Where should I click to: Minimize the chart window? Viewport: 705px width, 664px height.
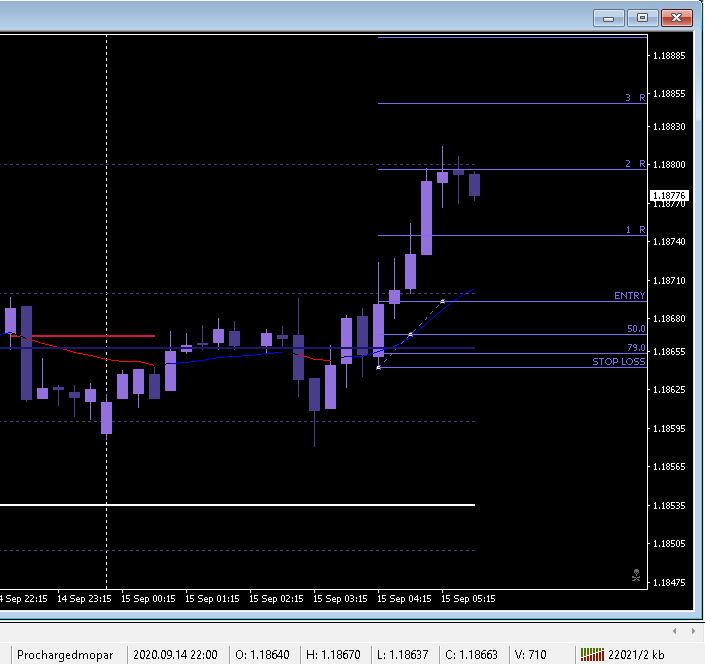608,18
